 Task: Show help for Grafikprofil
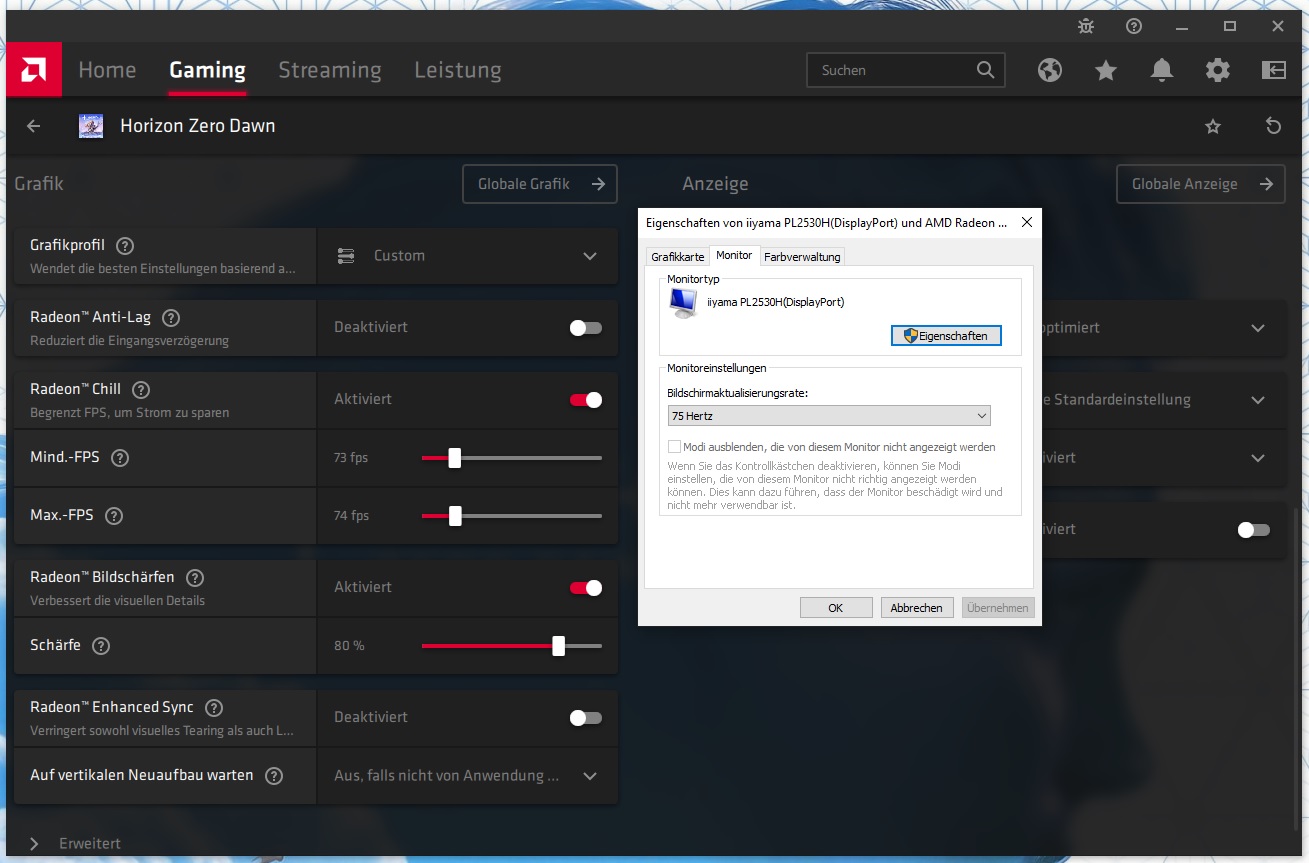(125, 245)
